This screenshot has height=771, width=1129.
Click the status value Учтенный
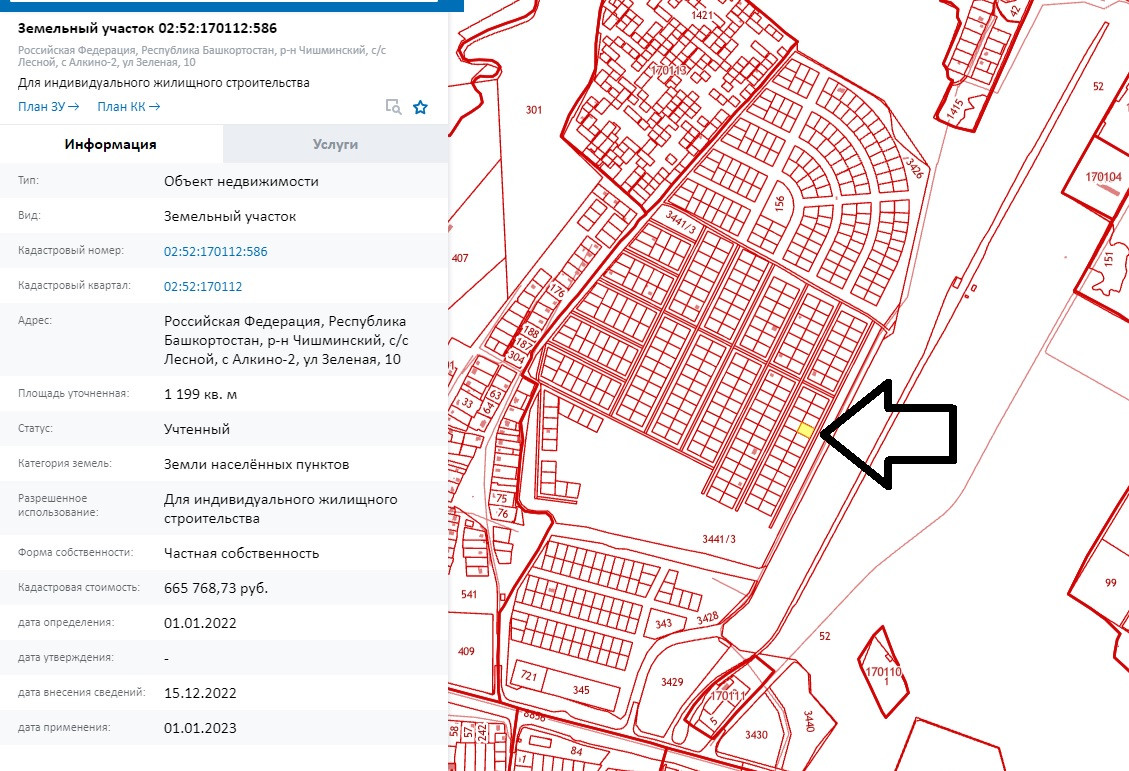click(x=197, y=429)
